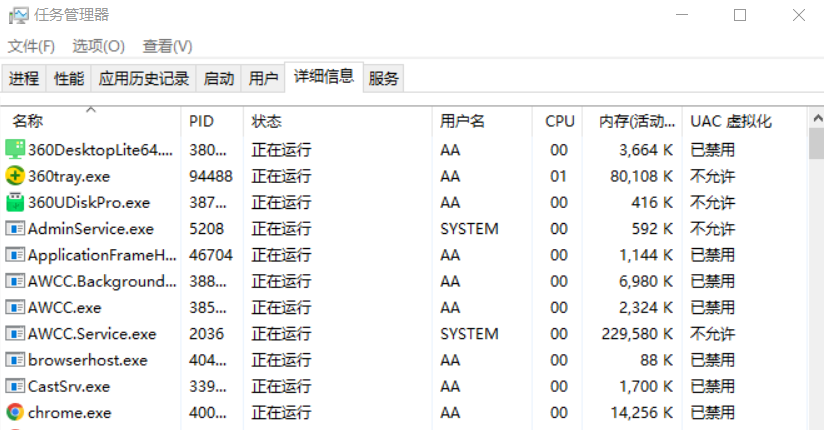The image size is (824, 430).
Task: Open the 查看(V) menu
Action: tap(167, 47)
